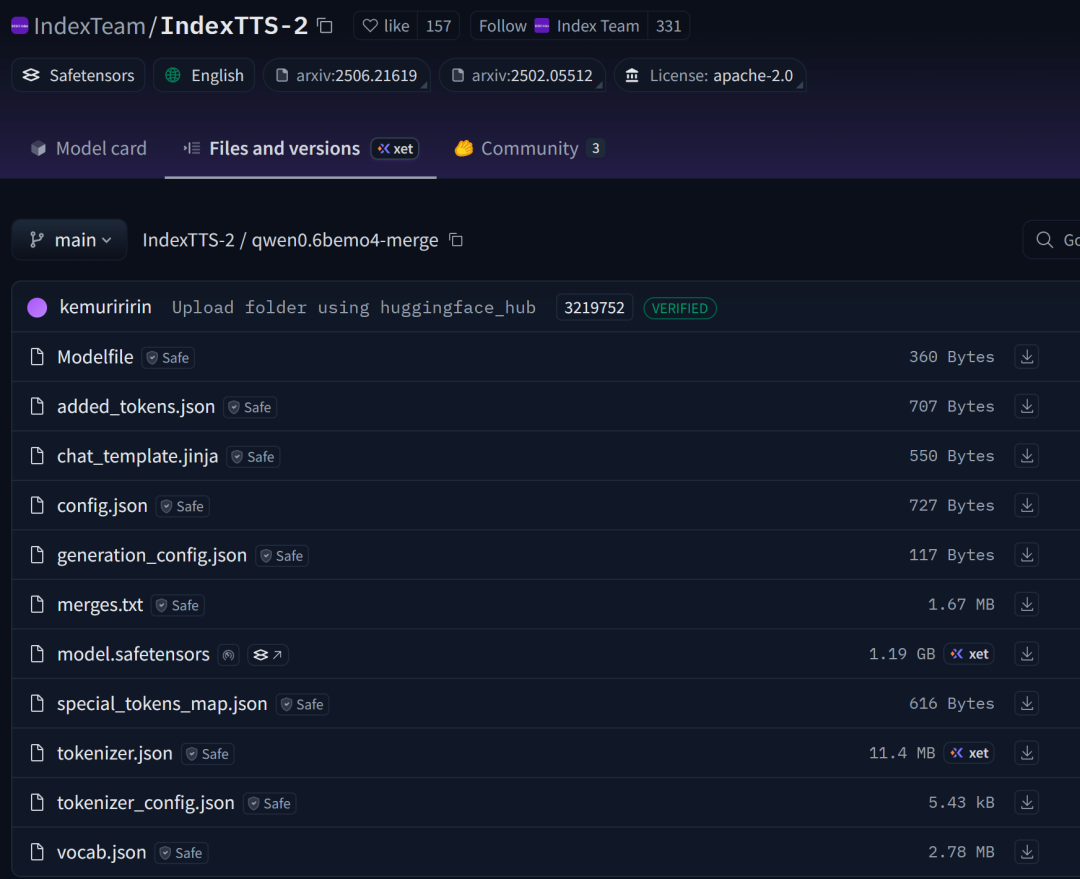The image size is (1080, 879).
Task: Open commit 3219752
Action: pos(594,308)
